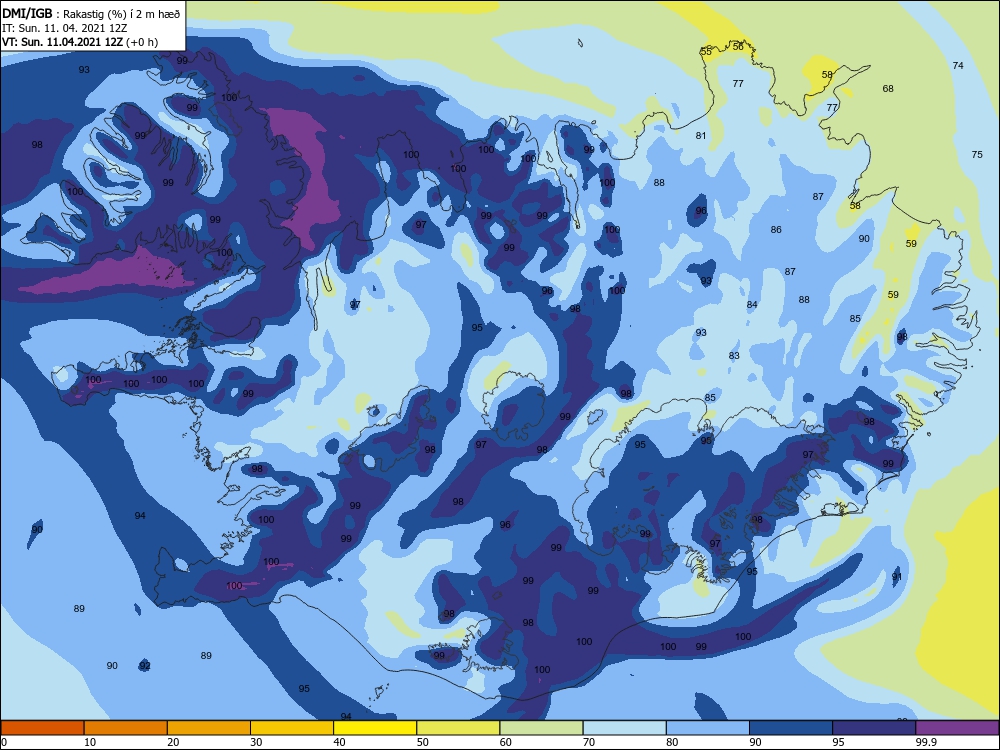1000x750 pixels.
Task: Click the humidity value '92' on the map
Action: [x=145, y=666]
